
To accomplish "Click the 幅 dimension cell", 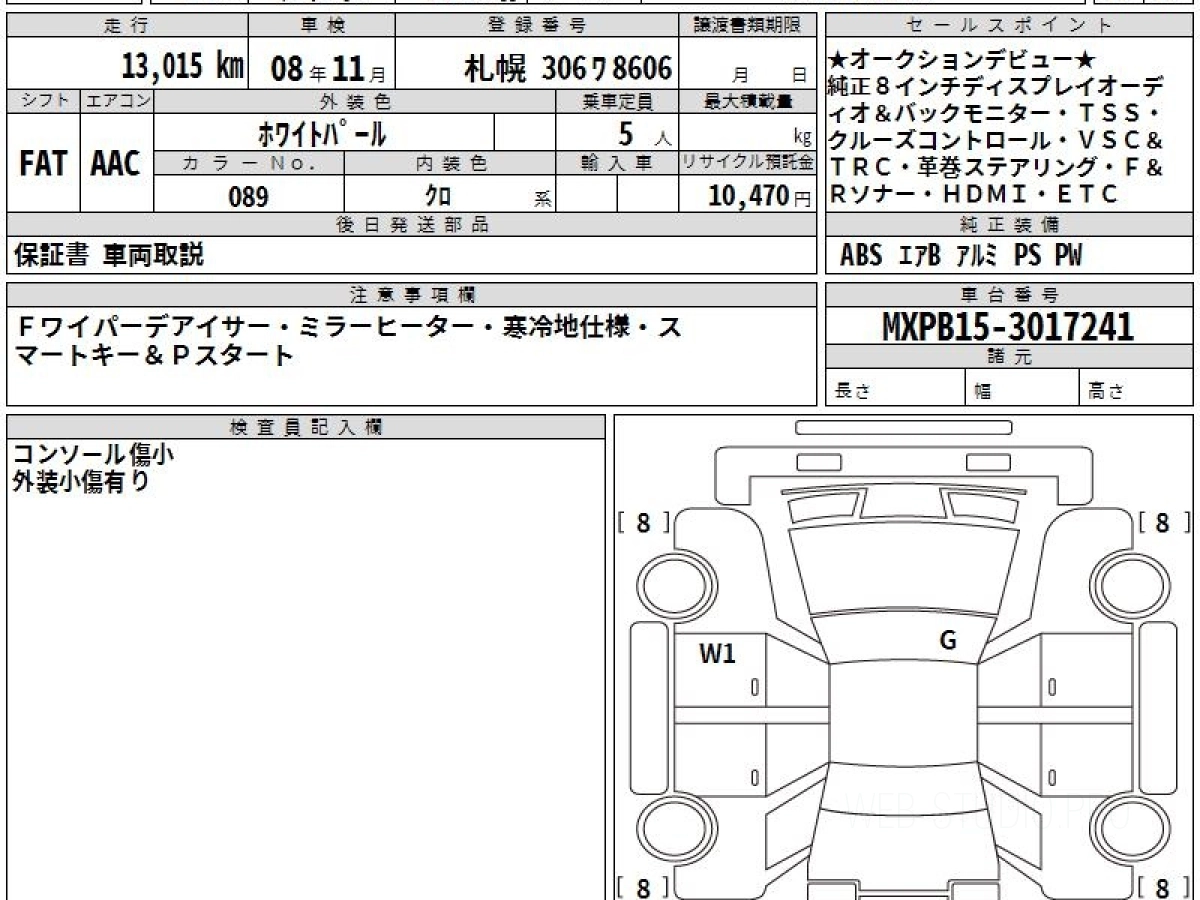I will tap(1022, 388).
